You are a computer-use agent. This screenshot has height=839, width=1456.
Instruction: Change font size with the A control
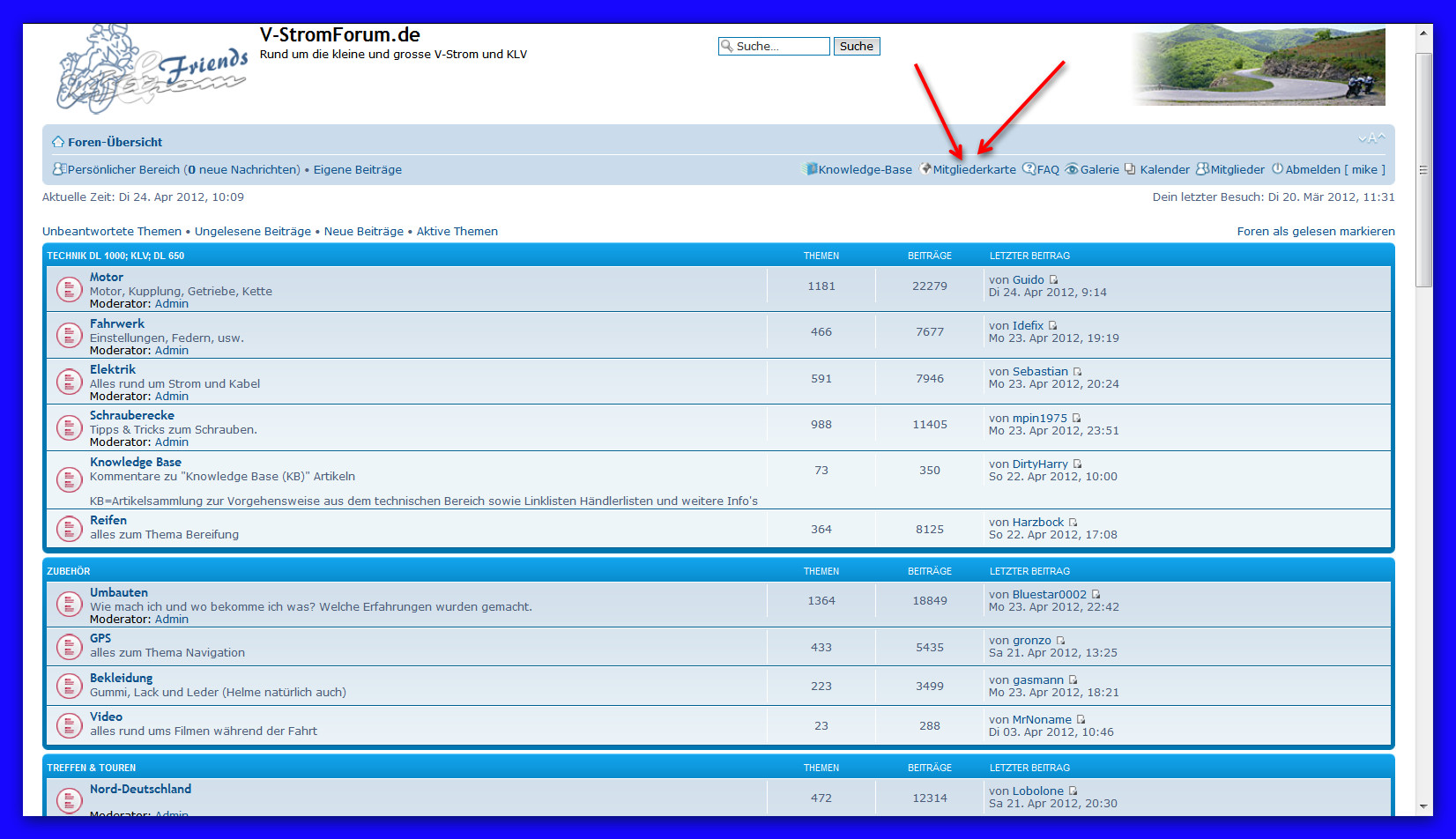point(1371,138)
